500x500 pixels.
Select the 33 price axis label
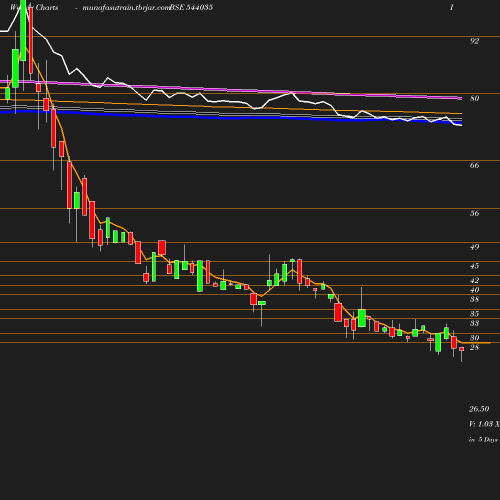pyautogui.click(x=474, y=323)
